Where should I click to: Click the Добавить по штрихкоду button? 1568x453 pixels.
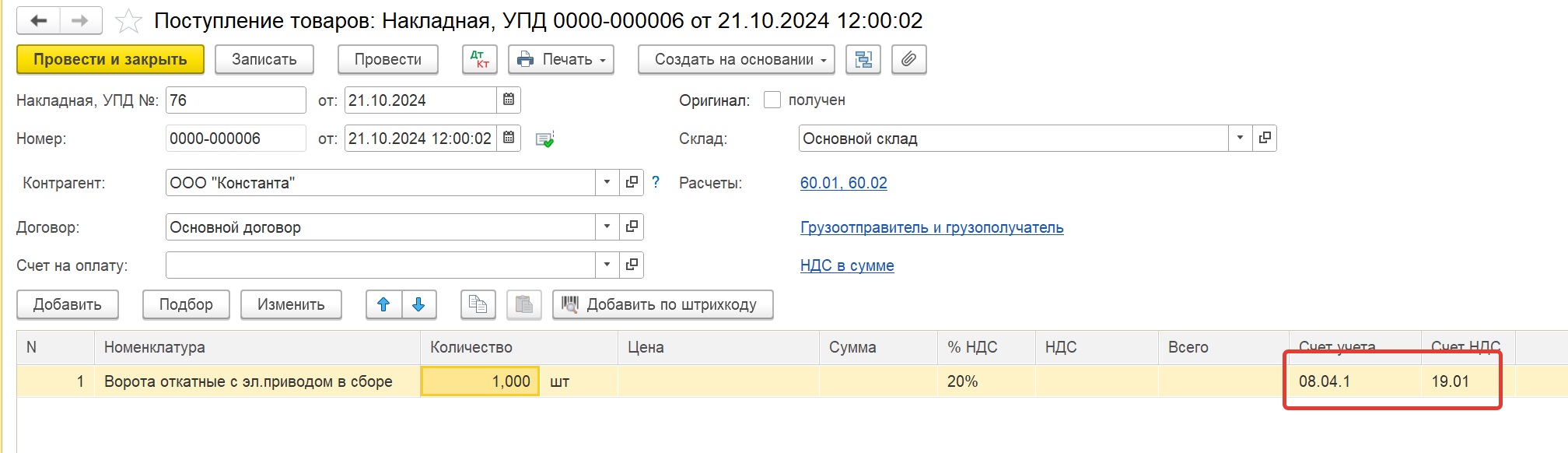(x=663, y=304)
